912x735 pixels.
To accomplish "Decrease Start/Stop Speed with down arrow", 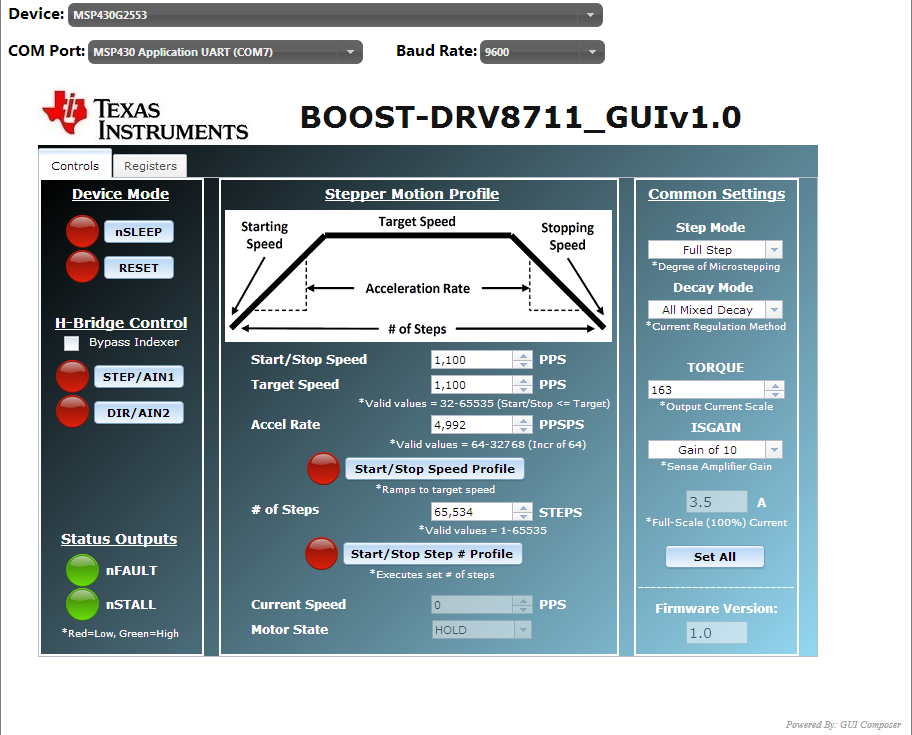I will point(523,364).
